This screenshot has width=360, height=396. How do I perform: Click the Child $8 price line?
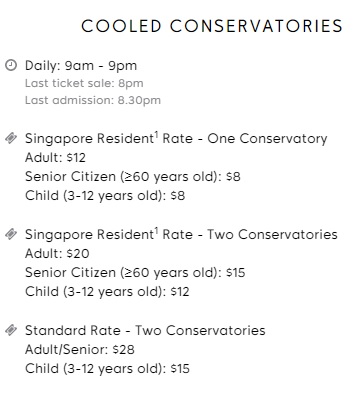click(x=105, y=196)
